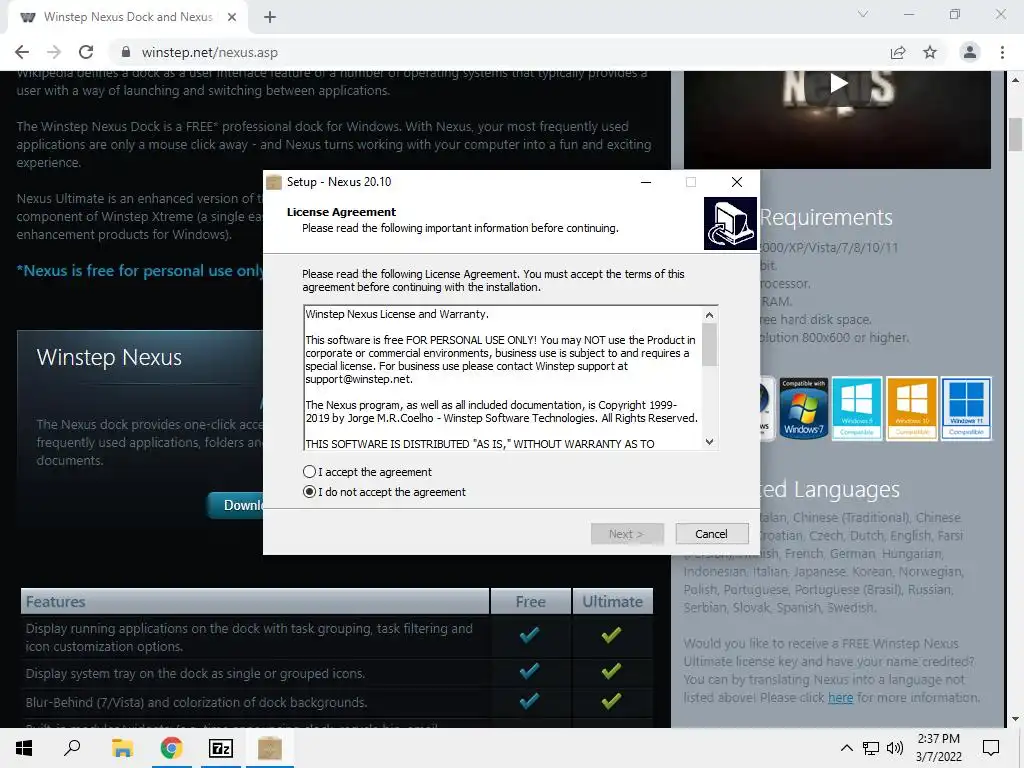Viewport: 1024px width, 768px height.
Task: Click the Windows 7 compatible badge
Action: (803, 409)
